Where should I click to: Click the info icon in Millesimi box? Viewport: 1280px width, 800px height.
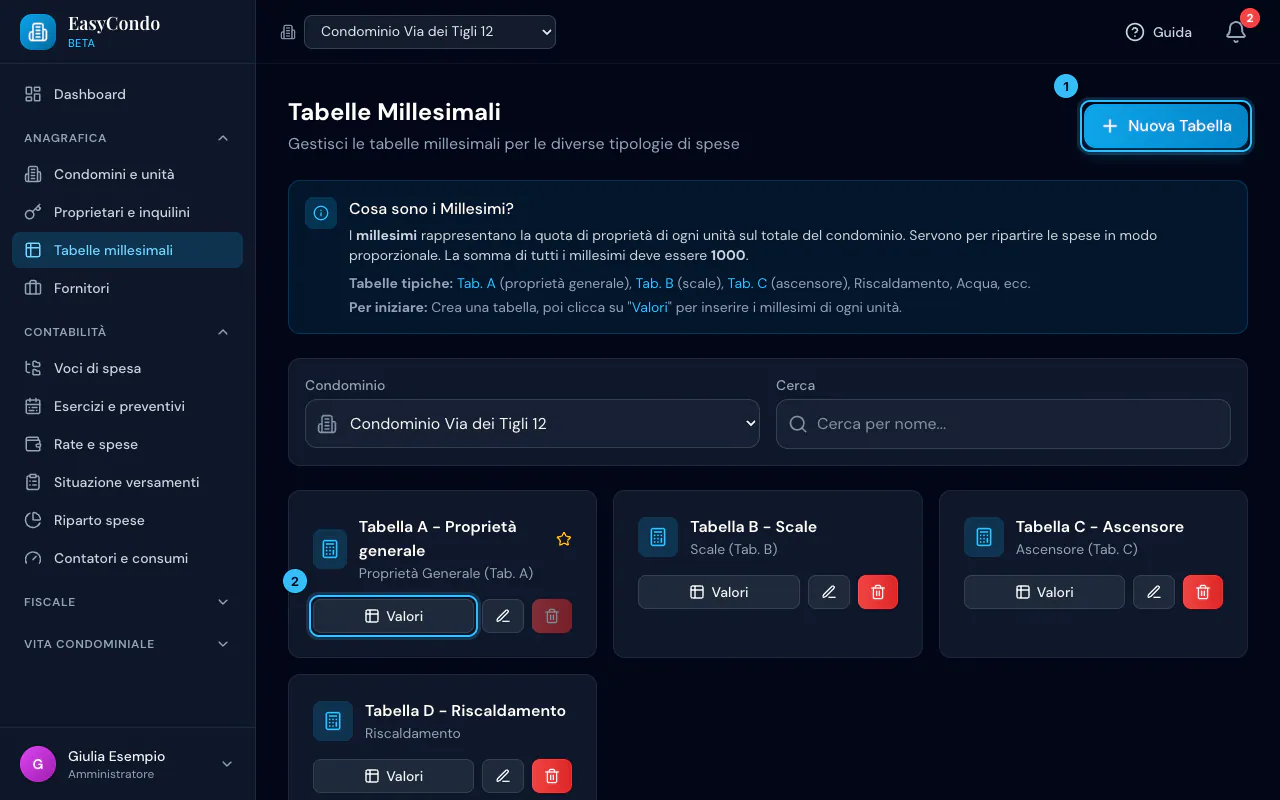click(x=321, y=213)
